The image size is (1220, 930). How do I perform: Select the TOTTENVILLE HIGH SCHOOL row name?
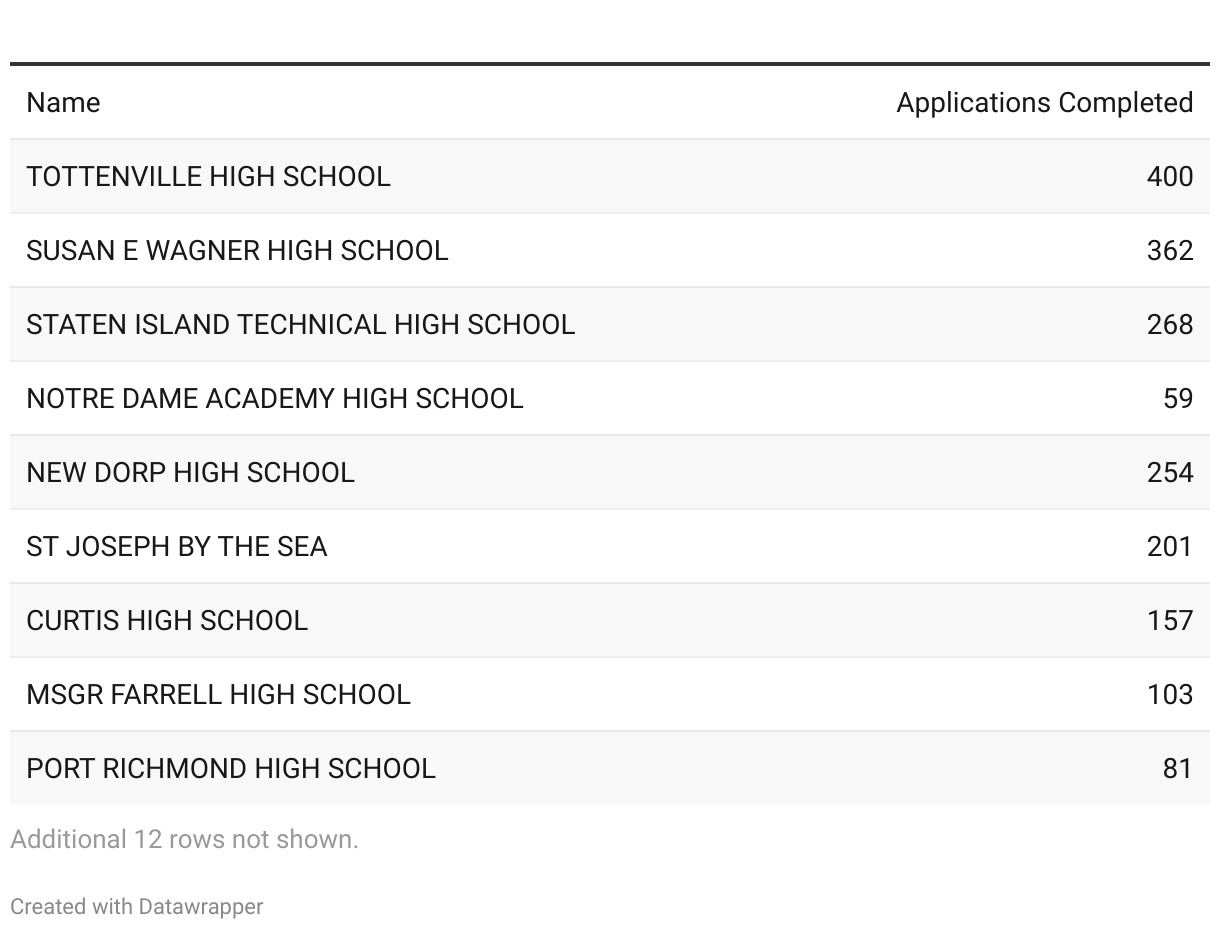(x=208, y=177)
